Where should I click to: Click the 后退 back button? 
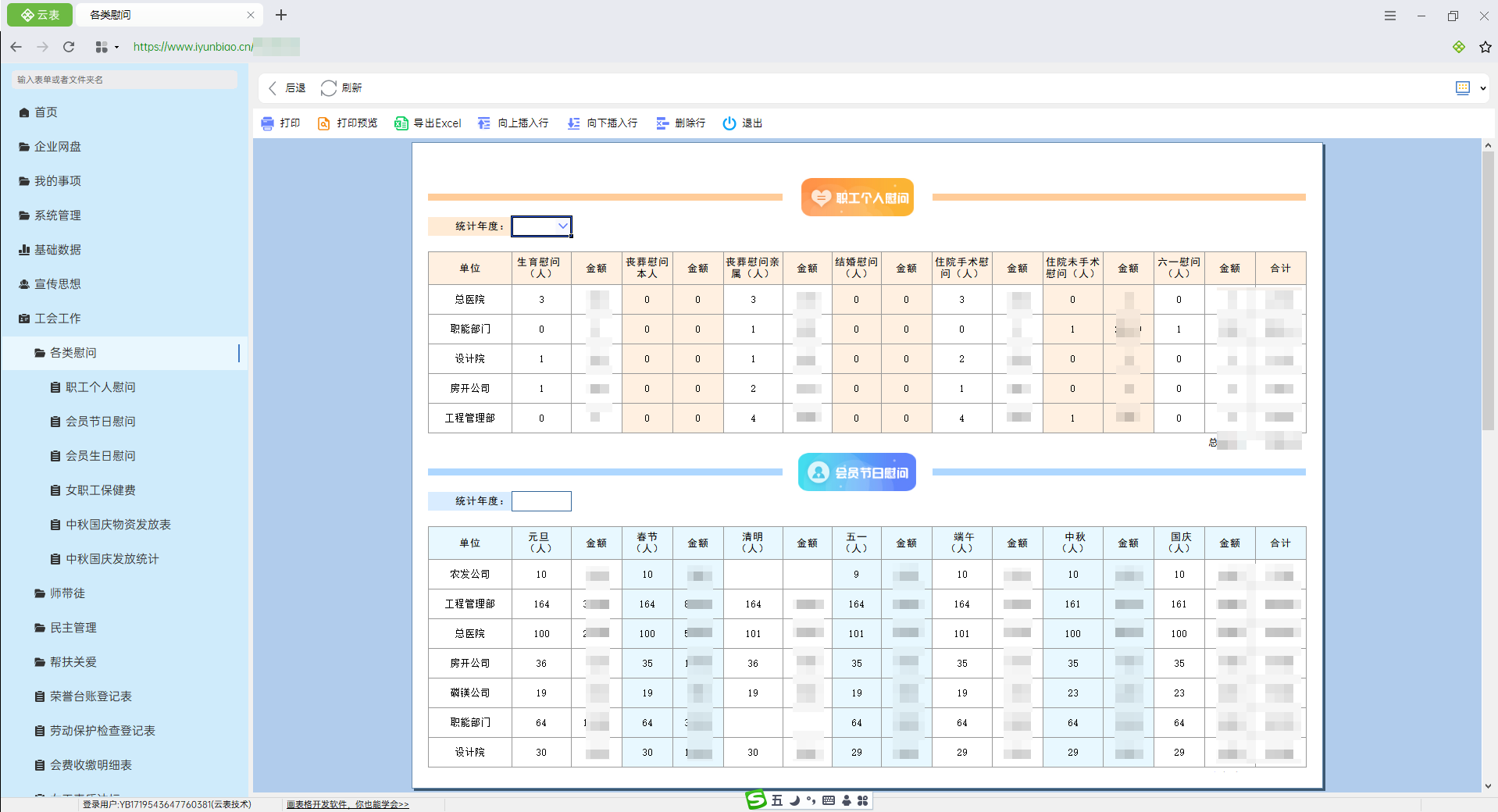(287, 88)
